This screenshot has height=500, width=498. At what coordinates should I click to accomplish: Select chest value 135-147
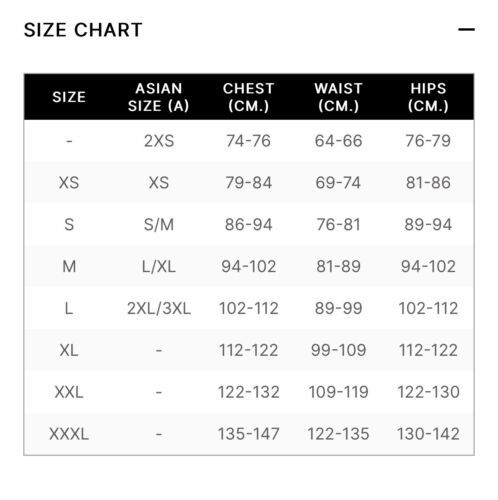coord(249,434)
